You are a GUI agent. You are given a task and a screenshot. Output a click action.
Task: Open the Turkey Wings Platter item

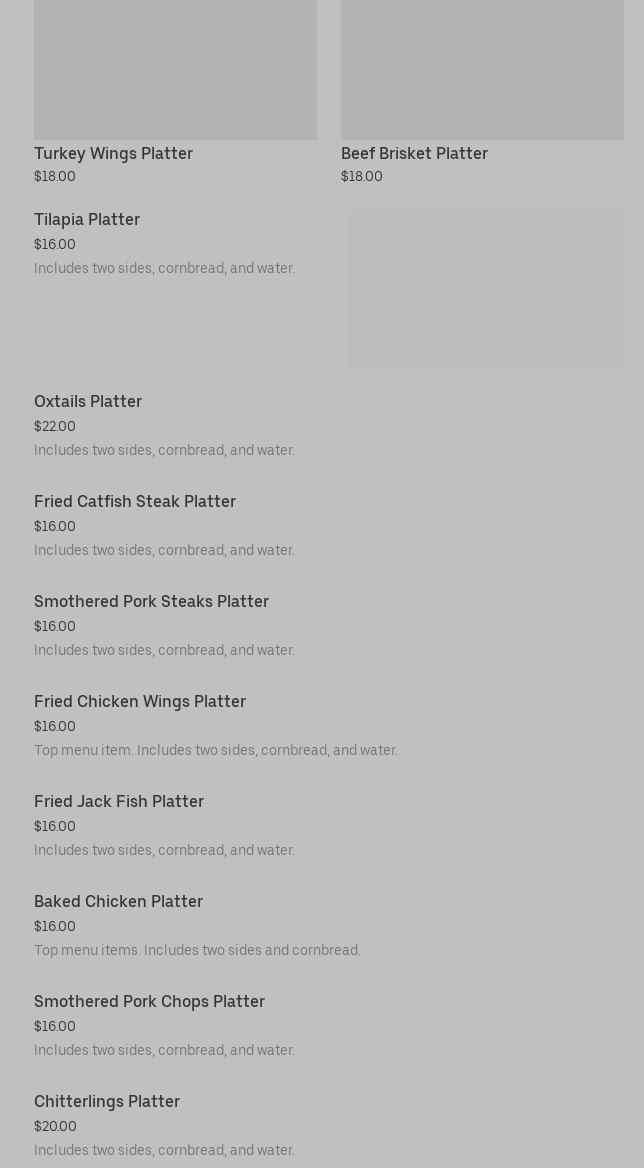pyautogui.click(x=113, y=153)
